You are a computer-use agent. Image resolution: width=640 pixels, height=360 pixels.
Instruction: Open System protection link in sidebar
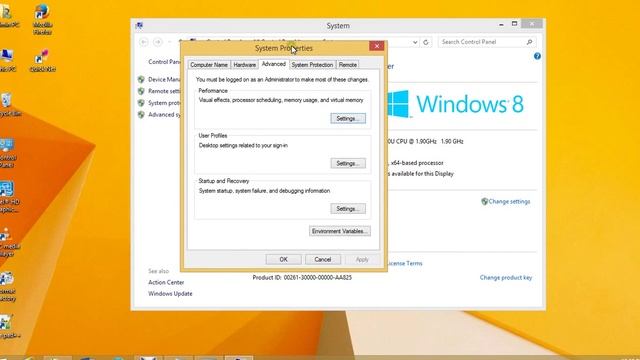point(164,103)
